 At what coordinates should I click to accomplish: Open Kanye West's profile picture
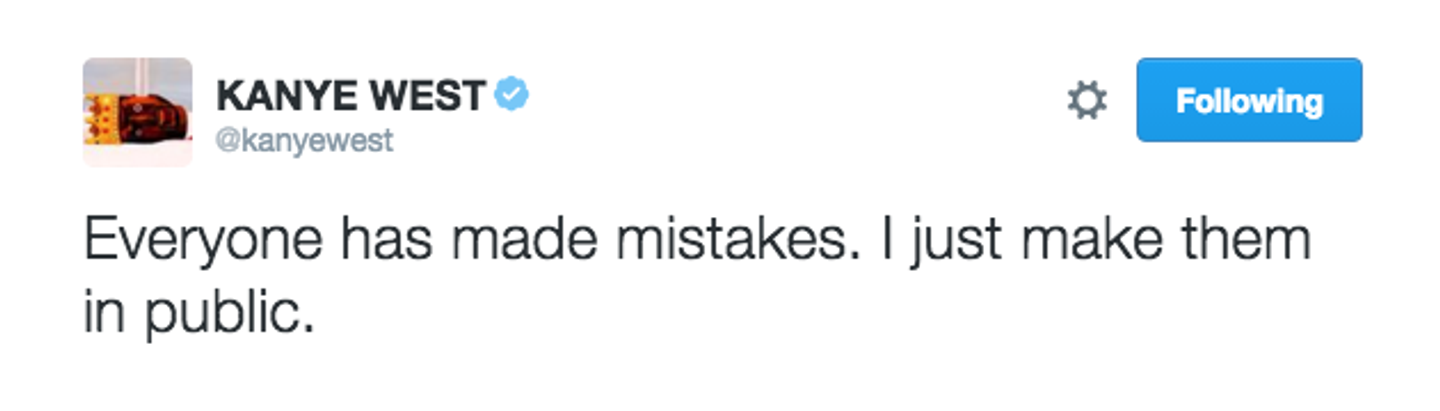tap(138, 112)
